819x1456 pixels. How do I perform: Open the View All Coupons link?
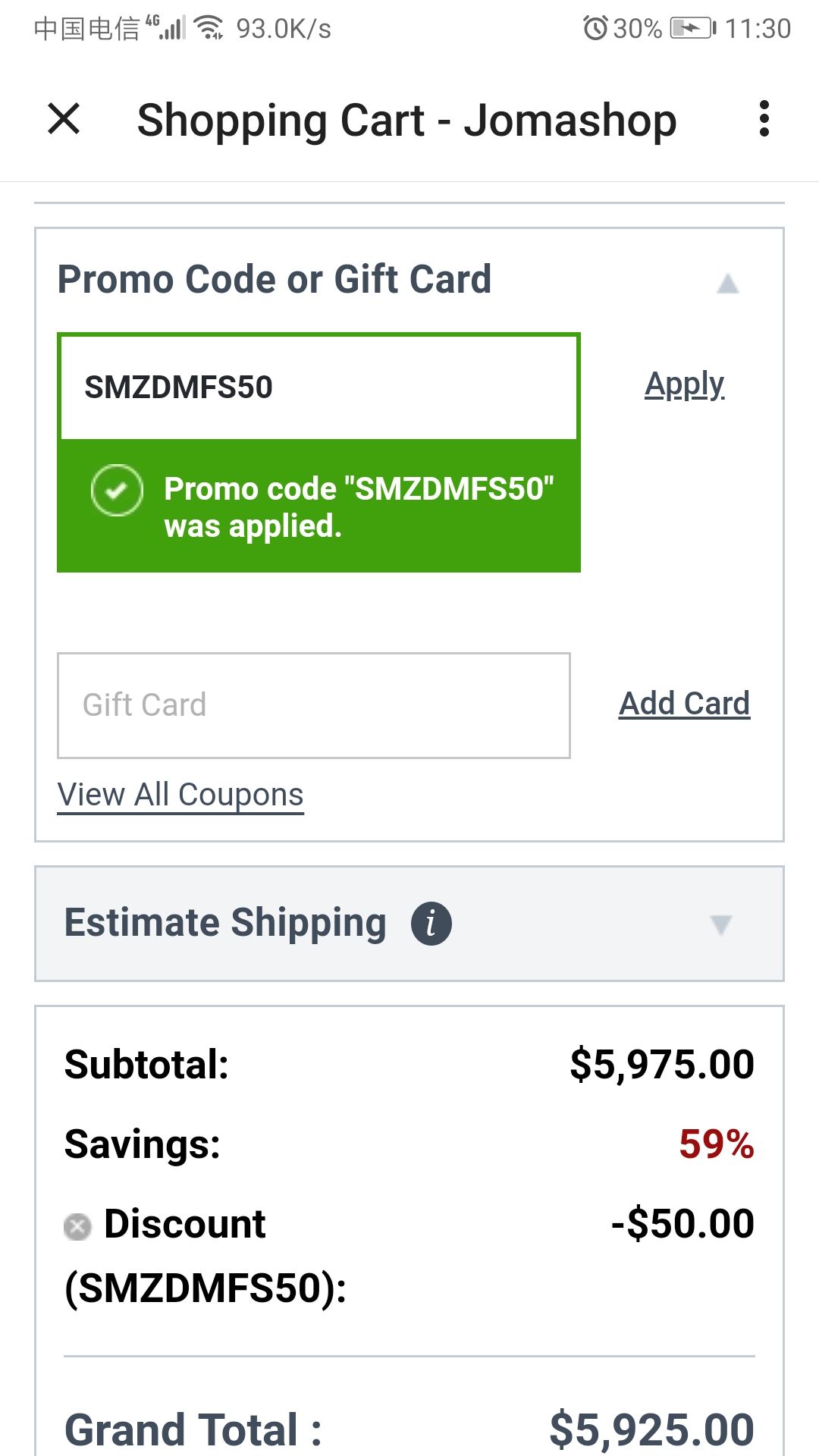[180, 795]
